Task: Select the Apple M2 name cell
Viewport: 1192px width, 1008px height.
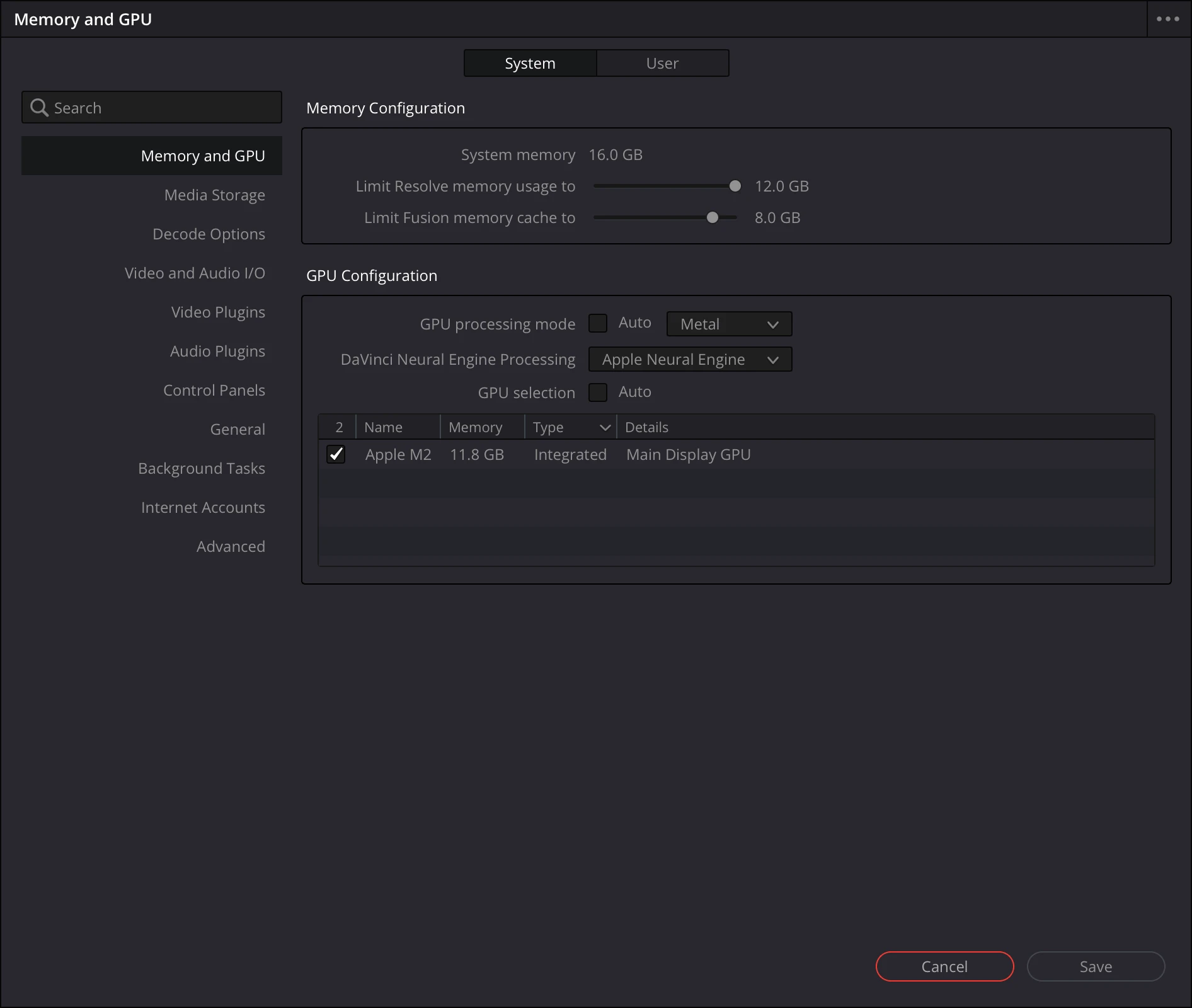Action: tap(398, 454)
